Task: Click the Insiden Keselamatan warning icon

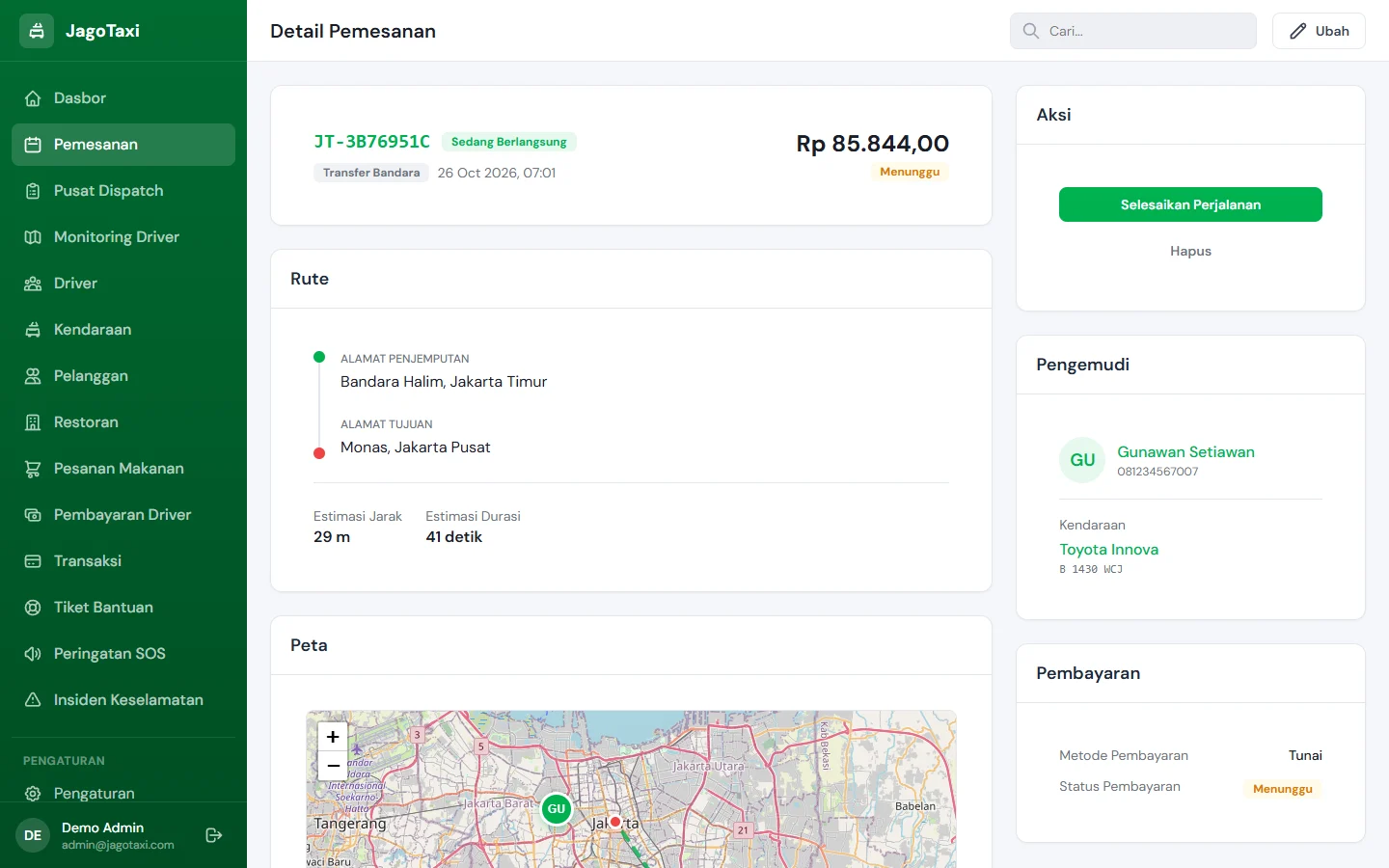Action: [x=33, y=700]
